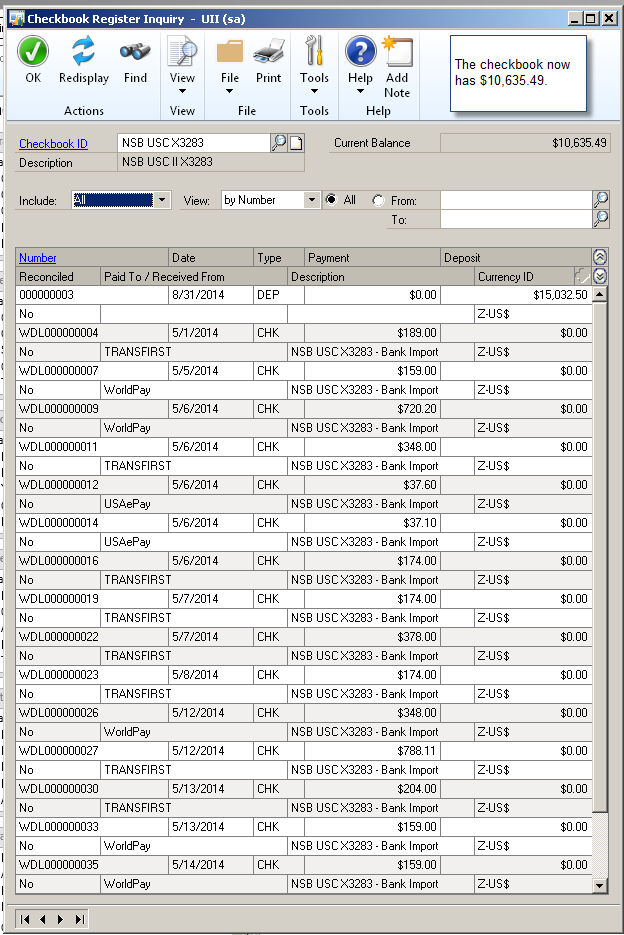Image resolution: width=624 pixels, height=935 pixels.
Task: Click the Date column header
Action: (x=211, y=258)
